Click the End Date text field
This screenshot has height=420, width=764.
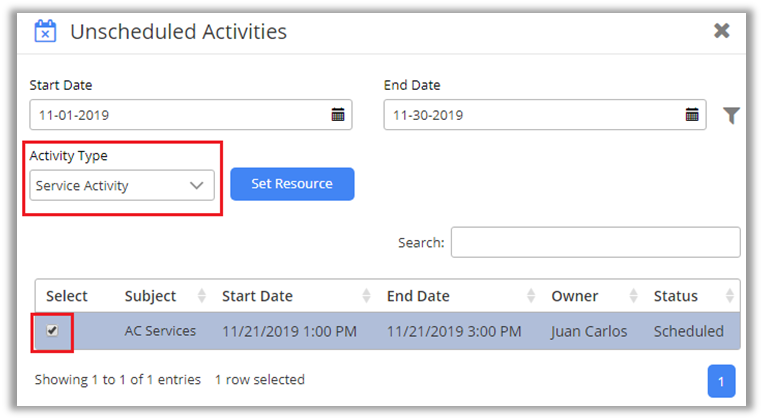(534, 115)
